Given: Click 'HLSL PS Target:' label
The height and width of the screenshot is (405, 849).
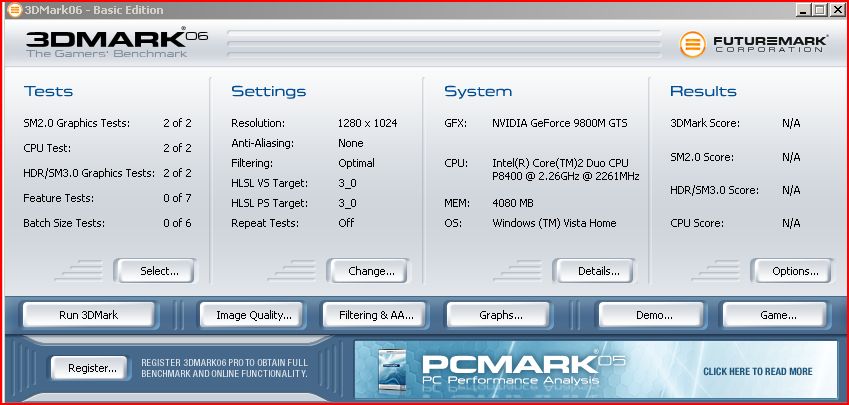Looking at the screenshot, I should [x=269, y=204].
